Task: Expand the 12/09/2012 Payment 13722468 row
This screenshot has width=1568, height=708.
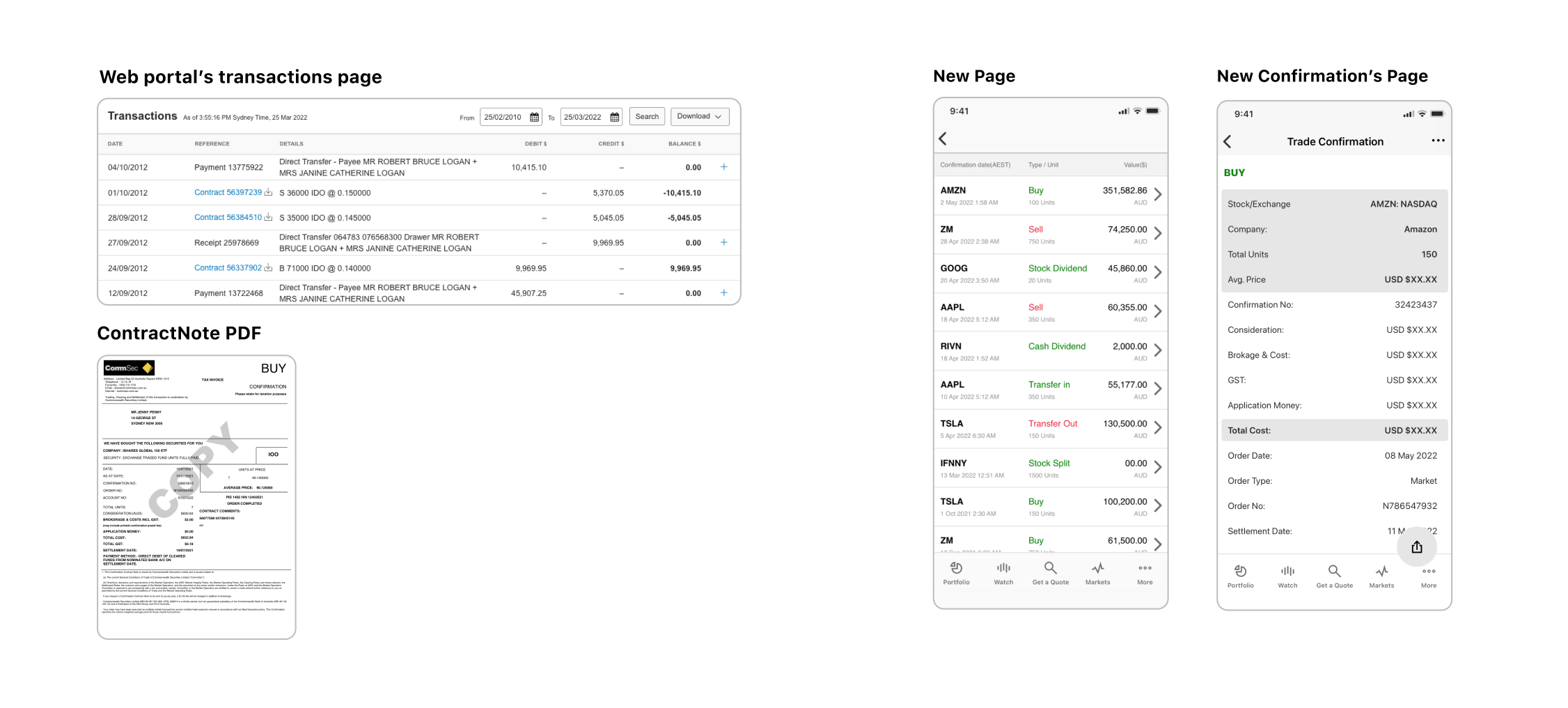Action: point(723,292)
